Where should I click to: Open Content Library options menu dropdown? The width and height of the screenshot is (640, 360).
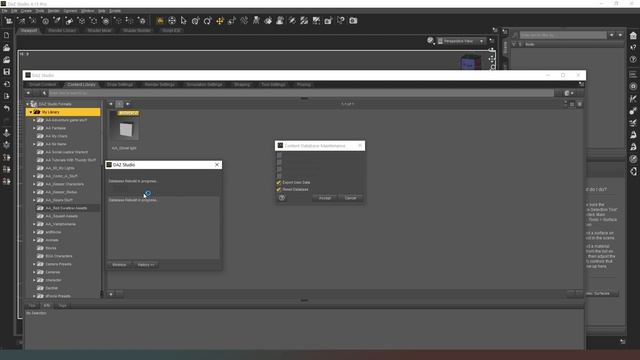click(569, 93)
